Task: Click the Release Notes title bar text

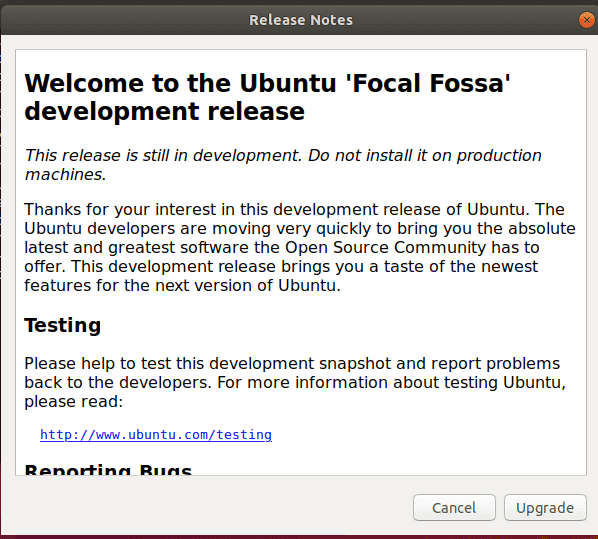Action: (x=301, y=20)
